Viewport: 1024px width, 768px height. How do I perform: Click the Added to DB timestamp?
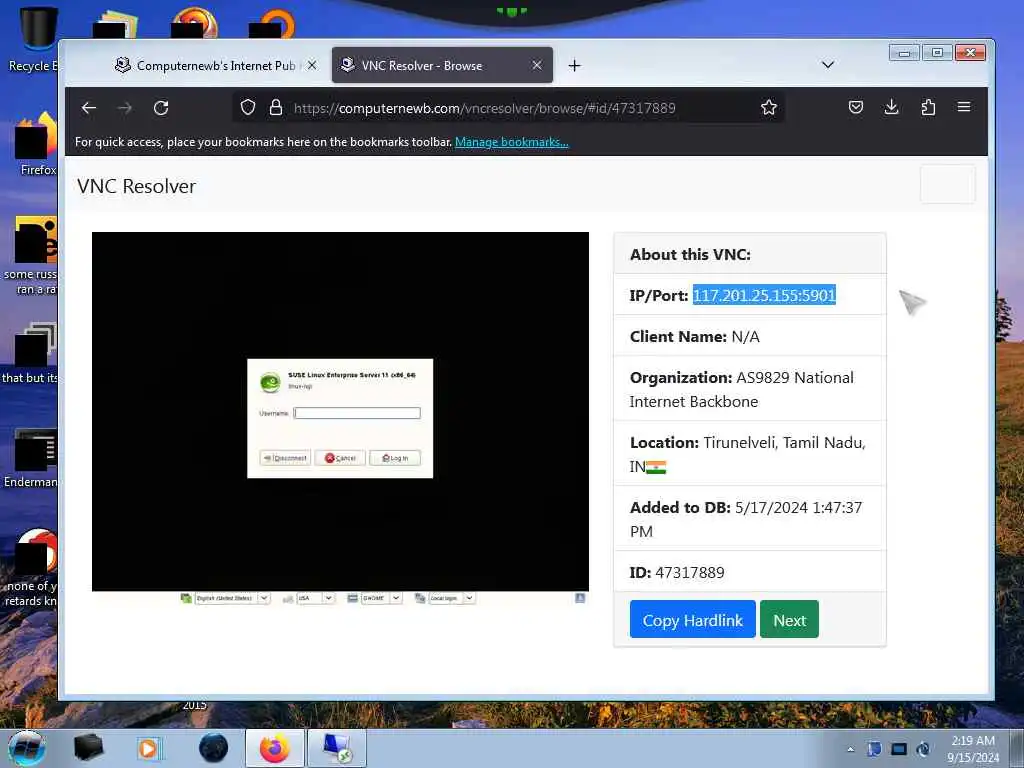(746, 519)
